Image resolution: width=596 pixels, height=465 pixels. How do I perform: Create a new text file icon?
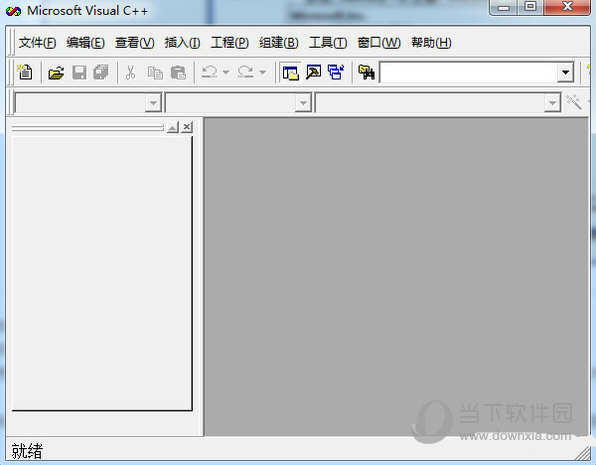[25, 72]
